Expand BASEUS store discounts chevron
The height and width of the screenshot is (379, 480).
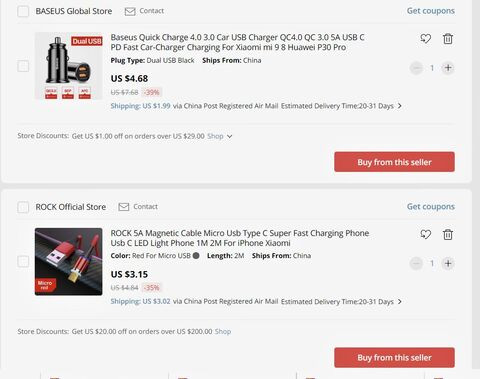click(x=229, y=136)
